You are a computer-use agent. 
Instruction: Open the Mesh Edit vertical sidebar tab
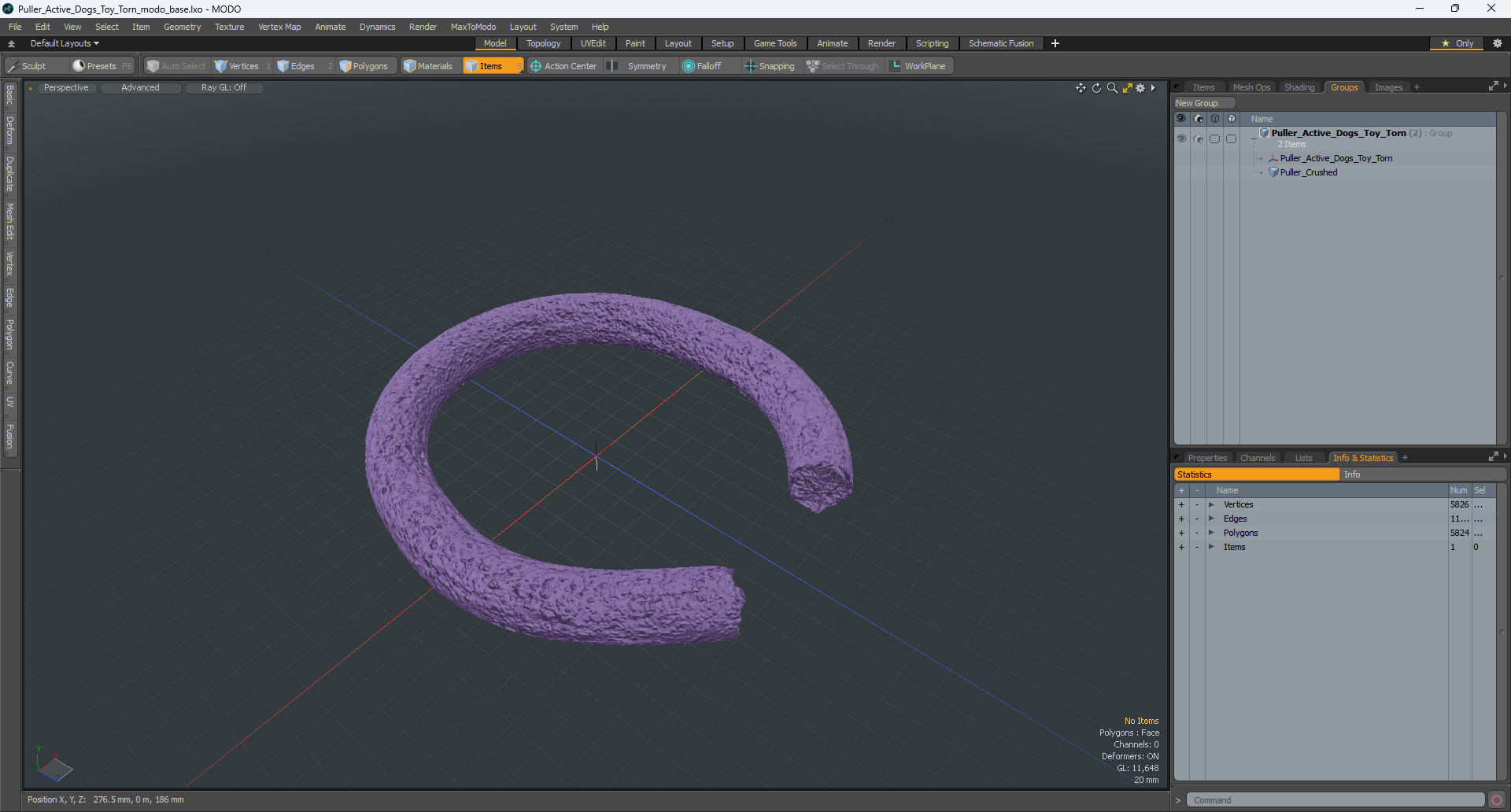tap(10, 221)
